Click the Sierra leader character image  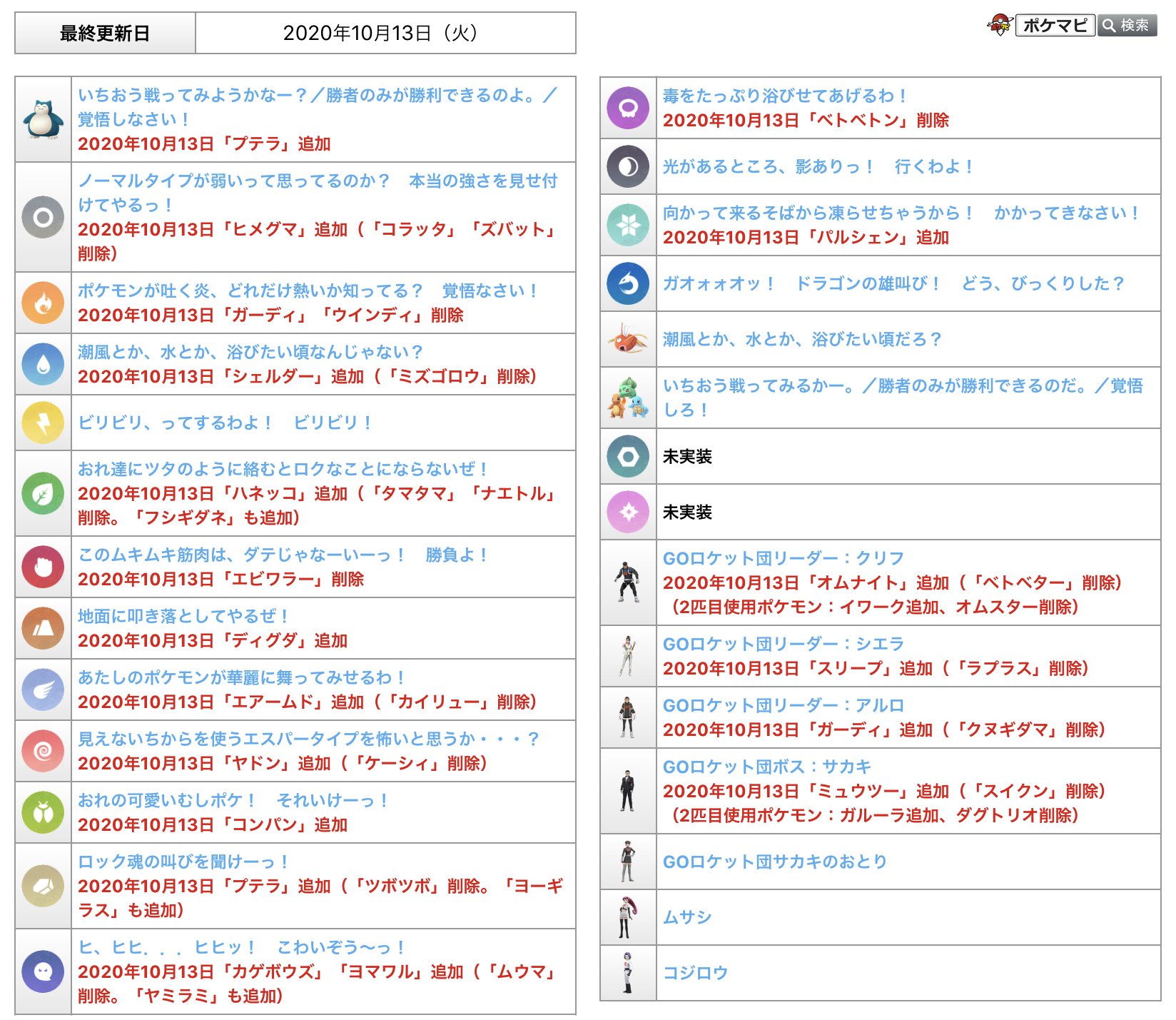pyautogui.click(x=627, y=656)
